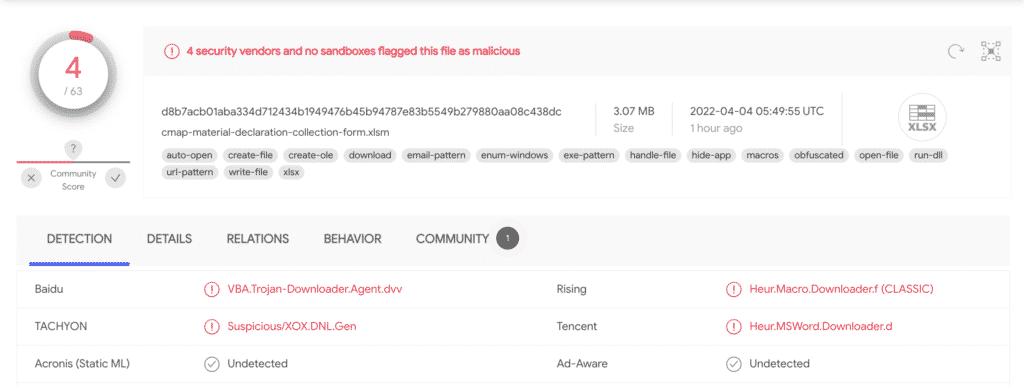Click the TACHYON vendor name
This screenshot has width=1024, height=386.
pyautogui.click(x=61, y=326)
